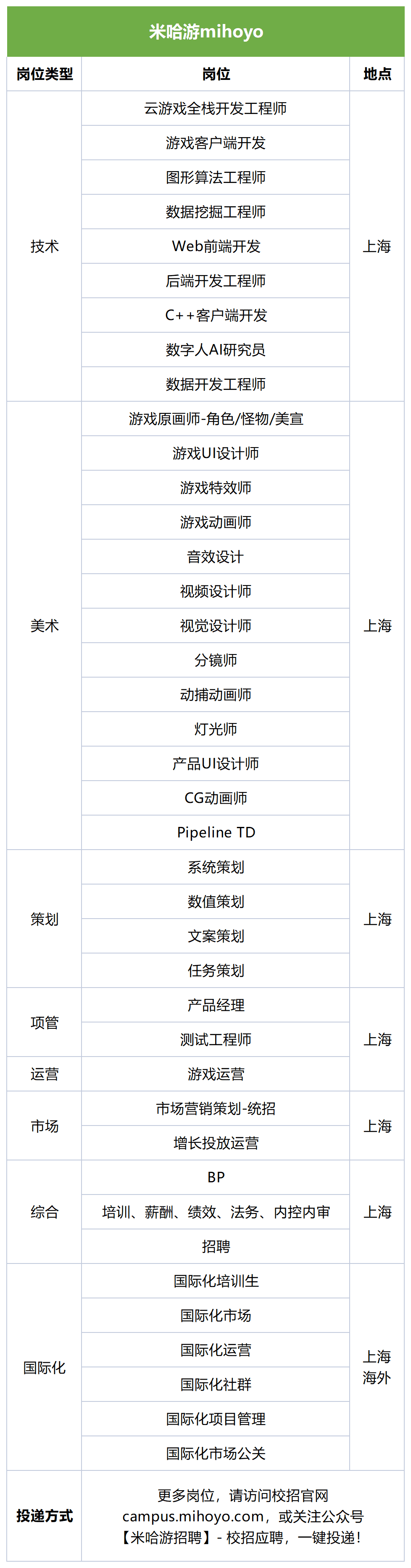
Task: Click the 国际化培训生 row
Action: [x=216, y=1281]
